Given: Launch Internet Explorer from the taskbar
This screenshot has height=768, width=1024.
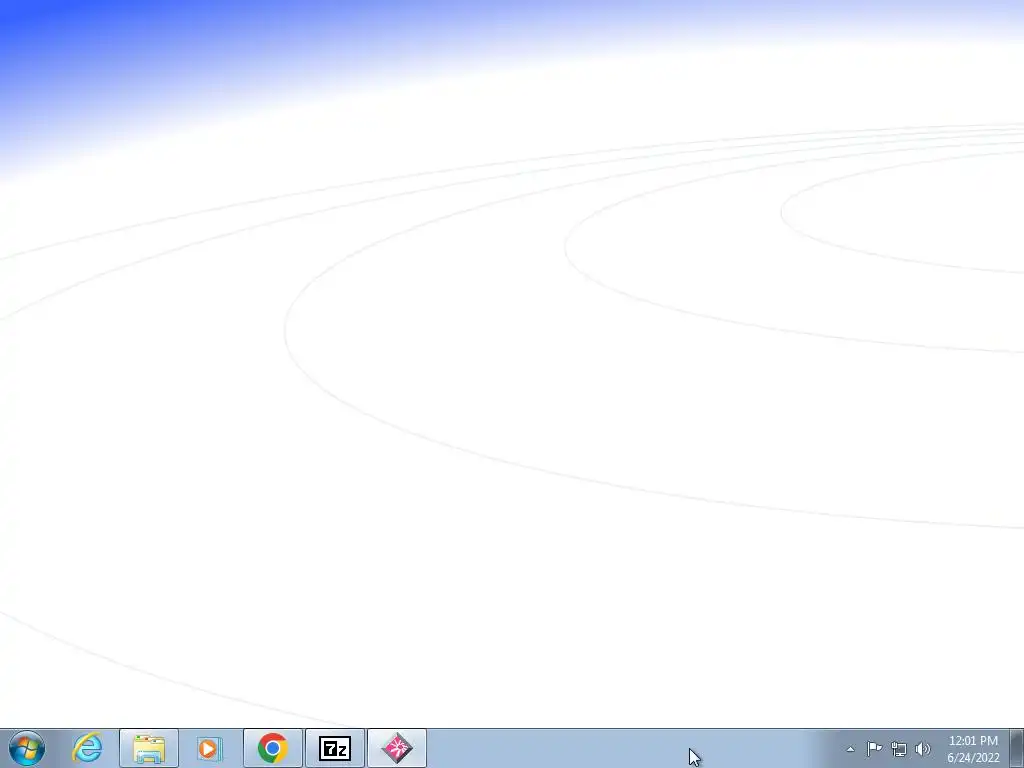Looking at the screenshot, I should point(88,748).
